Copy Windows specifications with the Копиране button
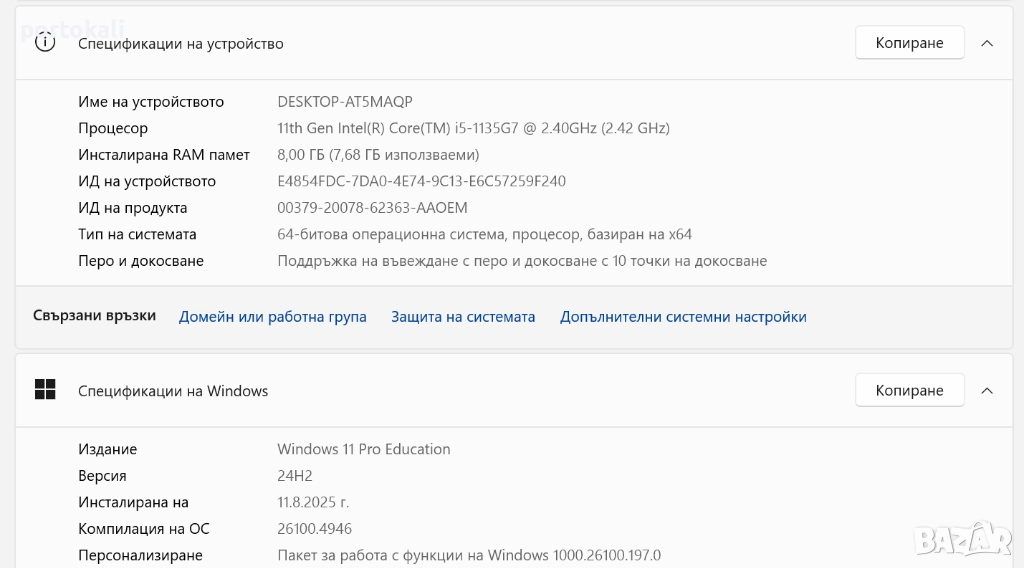 pos(909,390)
